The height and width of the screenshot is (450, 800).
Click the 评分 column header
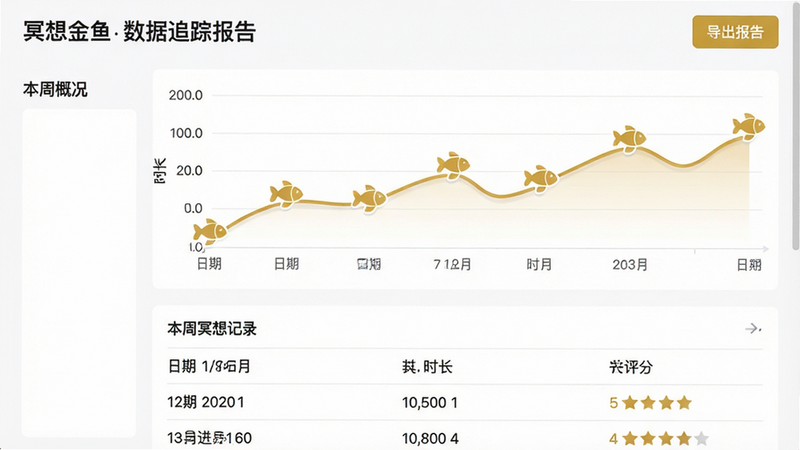coord(631,367)
